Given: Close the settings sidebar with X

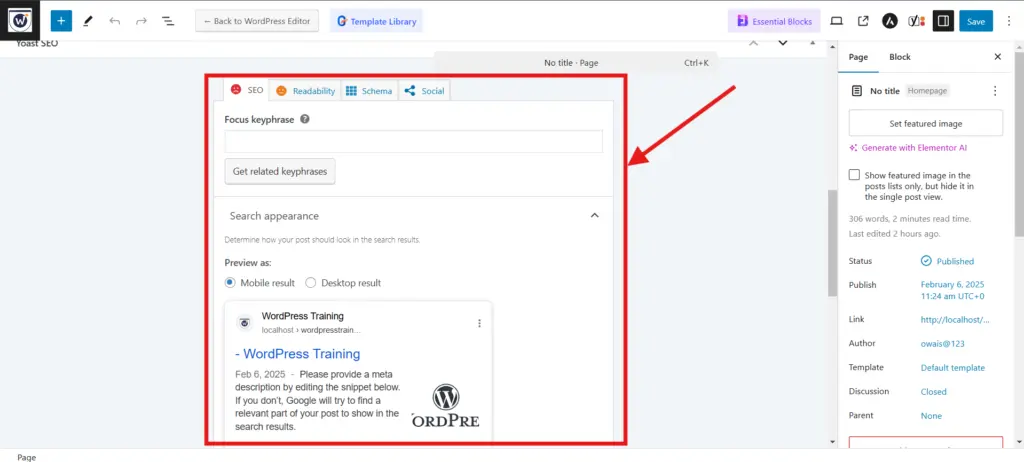Looking at the screenshot, I should (997, 57).
